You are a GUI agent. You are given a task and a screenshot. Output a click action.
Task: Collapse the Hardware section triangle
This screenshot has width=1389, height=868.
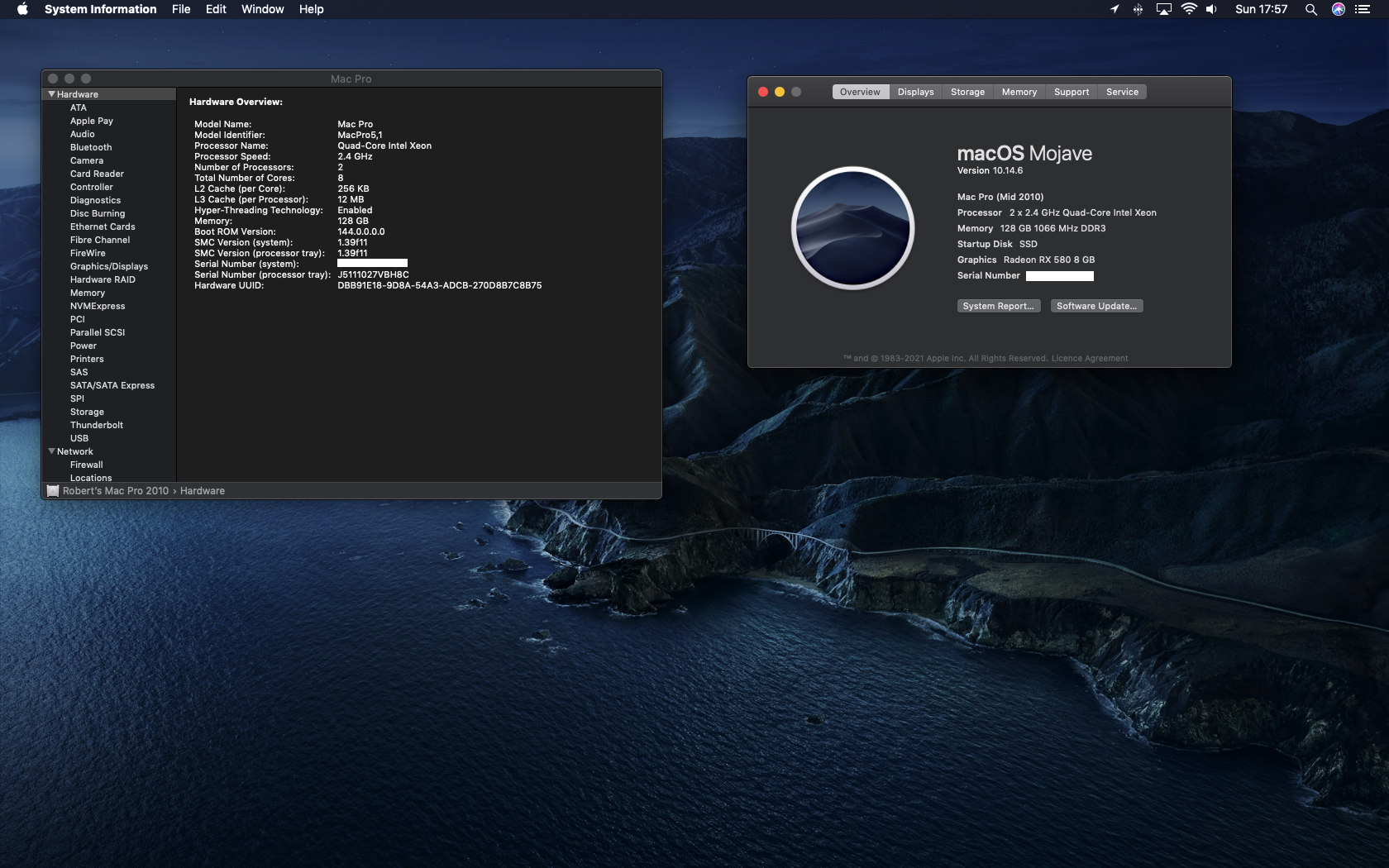tap(52, 94)
